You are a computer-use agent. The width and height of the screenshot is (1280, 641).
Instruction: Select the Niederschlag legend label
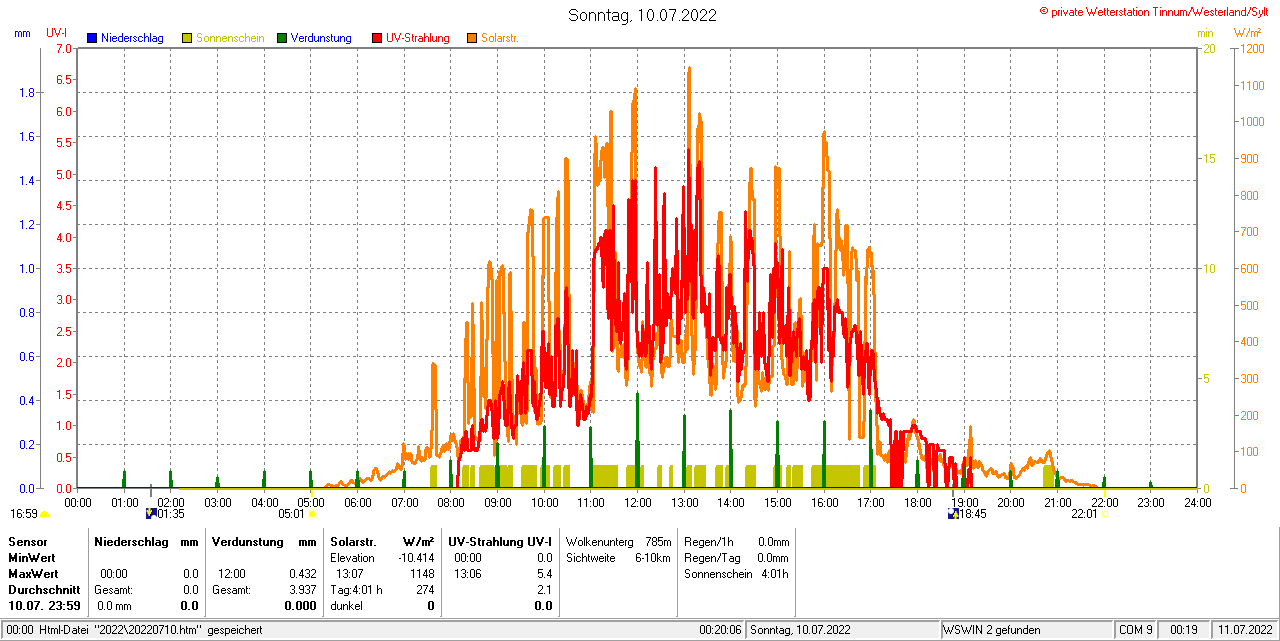pyautogui.click(x=132, y=38)
